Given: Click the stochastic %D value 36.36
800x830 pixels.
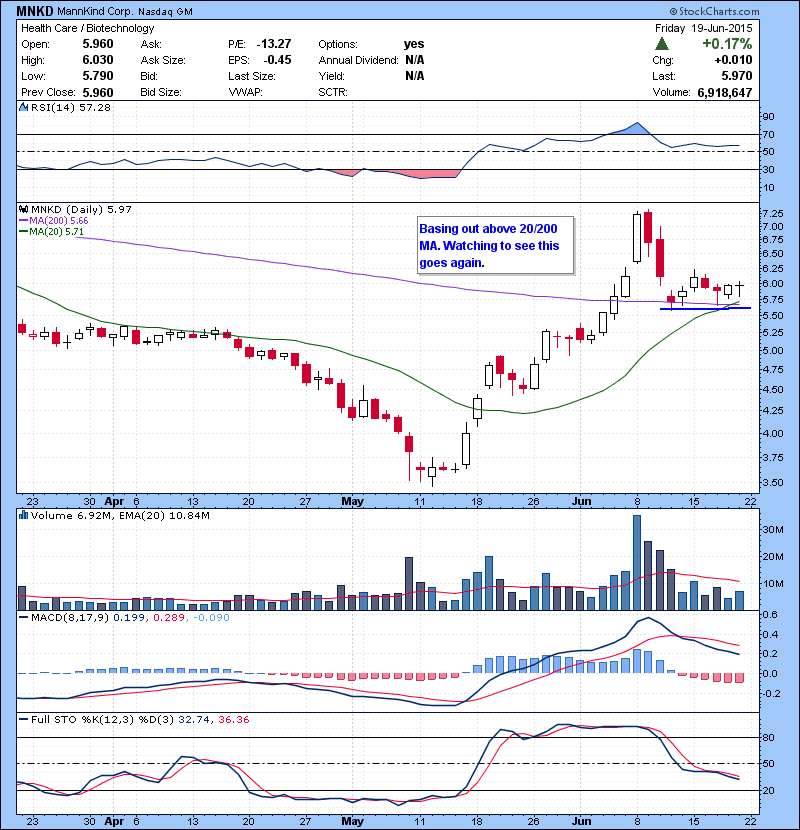Looking at the screenshot, I should coord(233,719).
